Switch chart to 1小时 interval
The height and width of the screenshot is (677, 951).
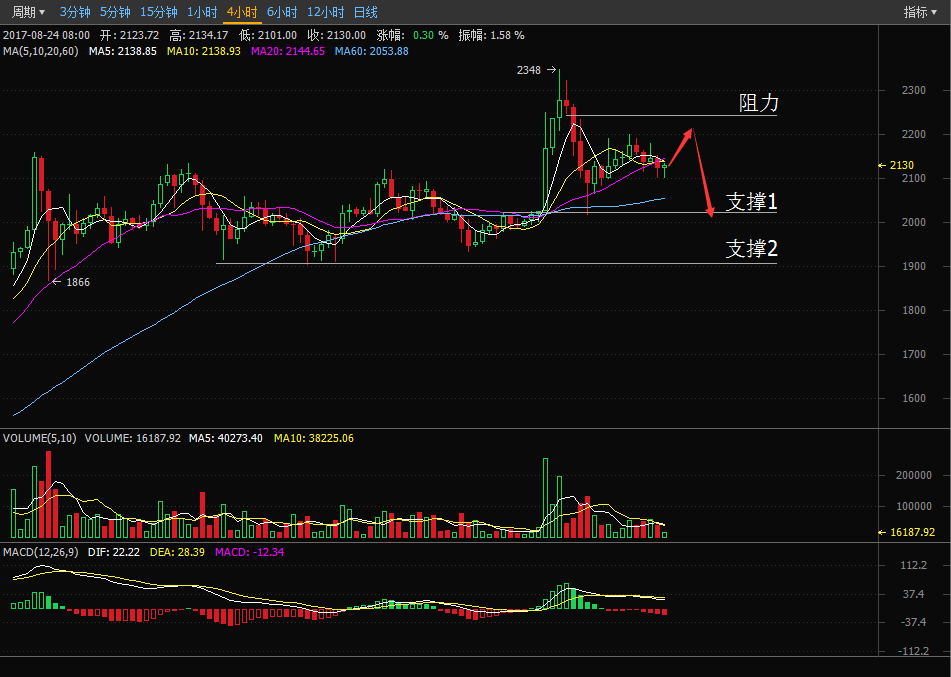pyautogui.click(x=202, y=12)
